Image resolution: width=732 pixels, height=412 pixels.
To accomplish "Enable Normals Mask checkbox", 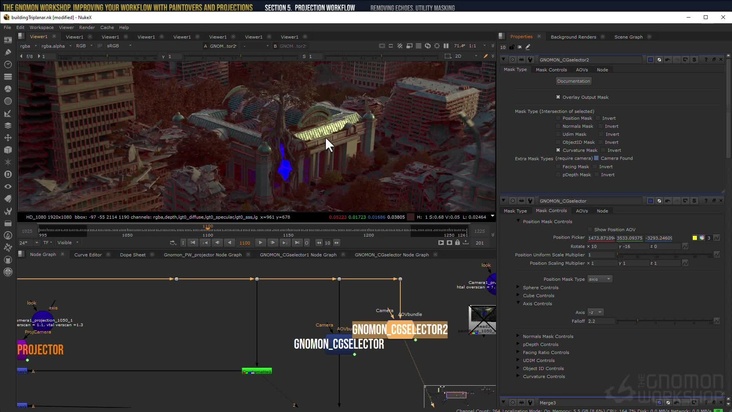I will (558, 126).
